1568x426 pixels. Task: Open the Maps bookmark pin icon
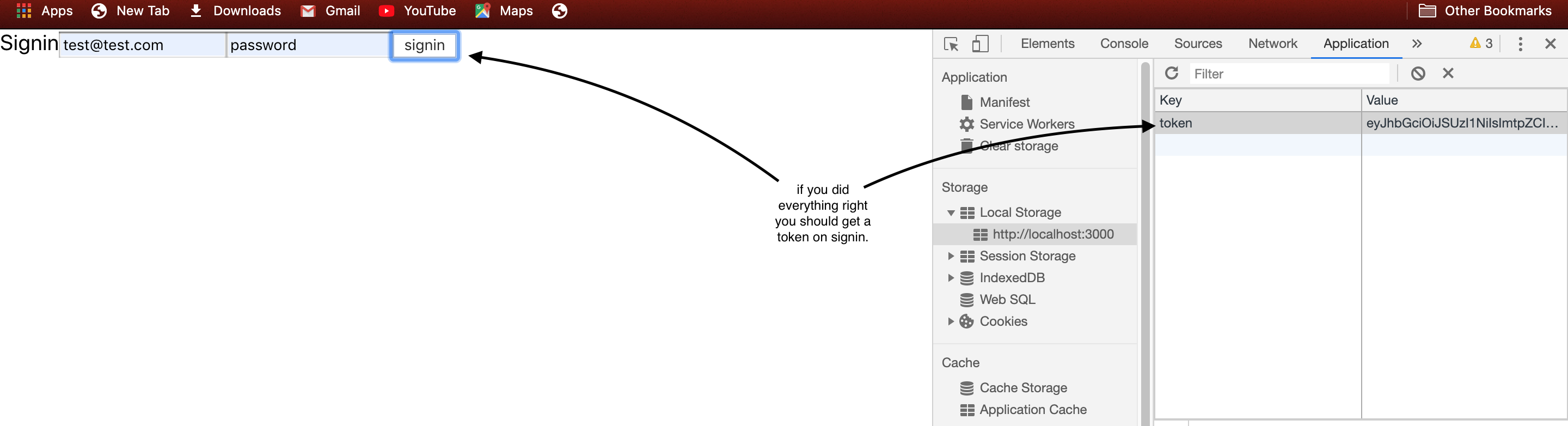483,10
